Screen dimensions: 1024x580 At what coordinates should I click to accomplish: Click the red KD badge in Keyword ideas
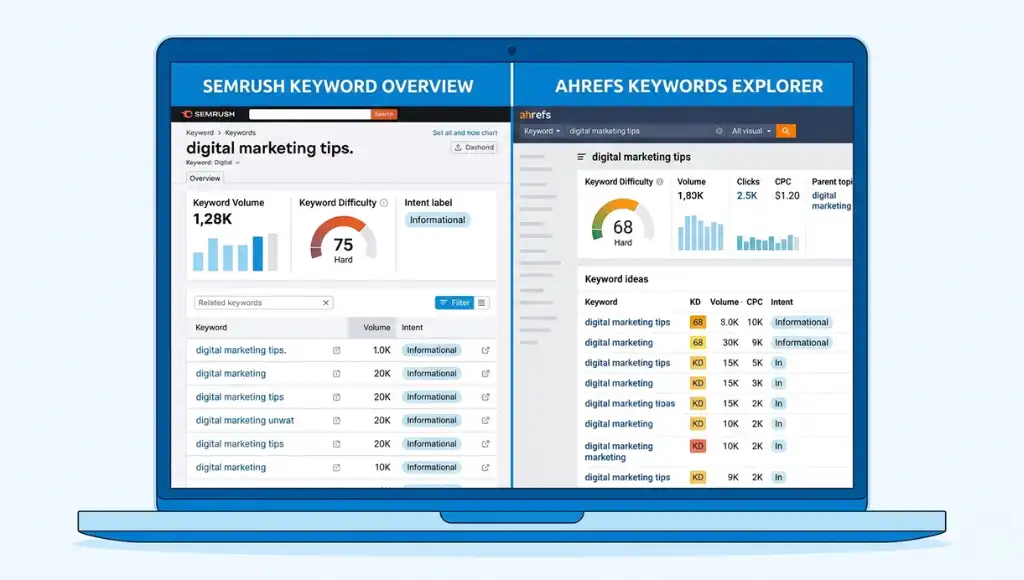[x=697, y=446]
